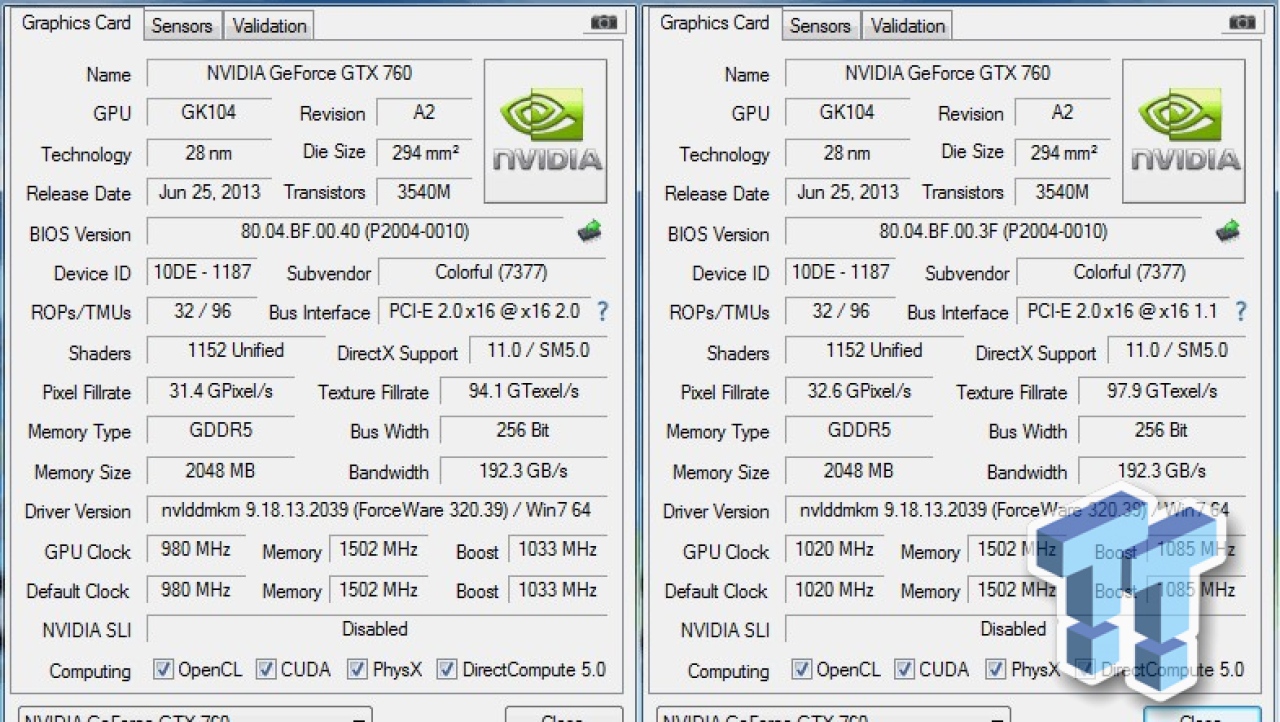Click Device ID 10DE - 1187 in right window
The height and width of the screenshot is (722, 1280).
point(840,272)
